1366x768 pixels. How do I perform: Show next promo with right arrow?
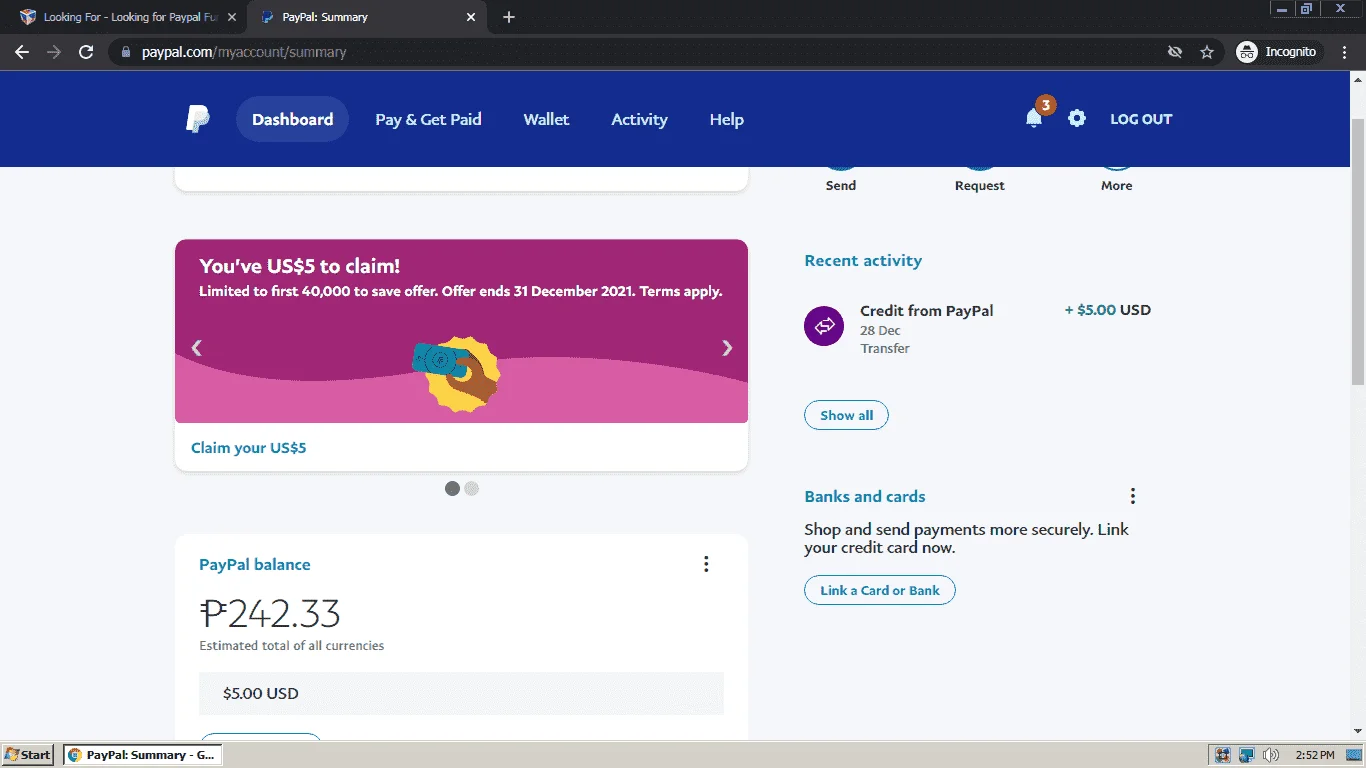(727, 348)
